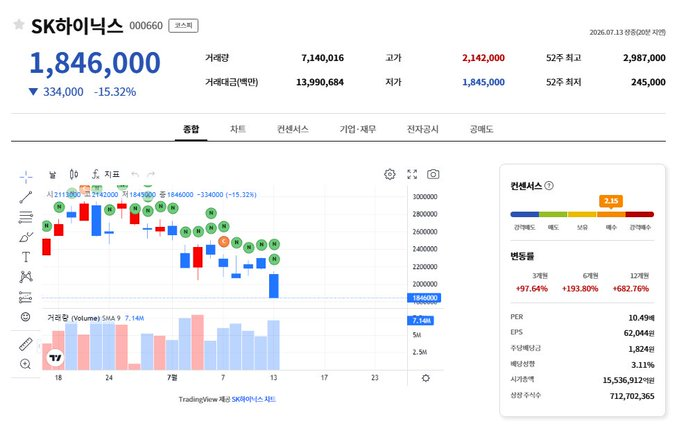Activate the zoom-in magnifier tool
Image resolution: width=679 pixels, height=426 pixels.
click(x=26, y=364)
